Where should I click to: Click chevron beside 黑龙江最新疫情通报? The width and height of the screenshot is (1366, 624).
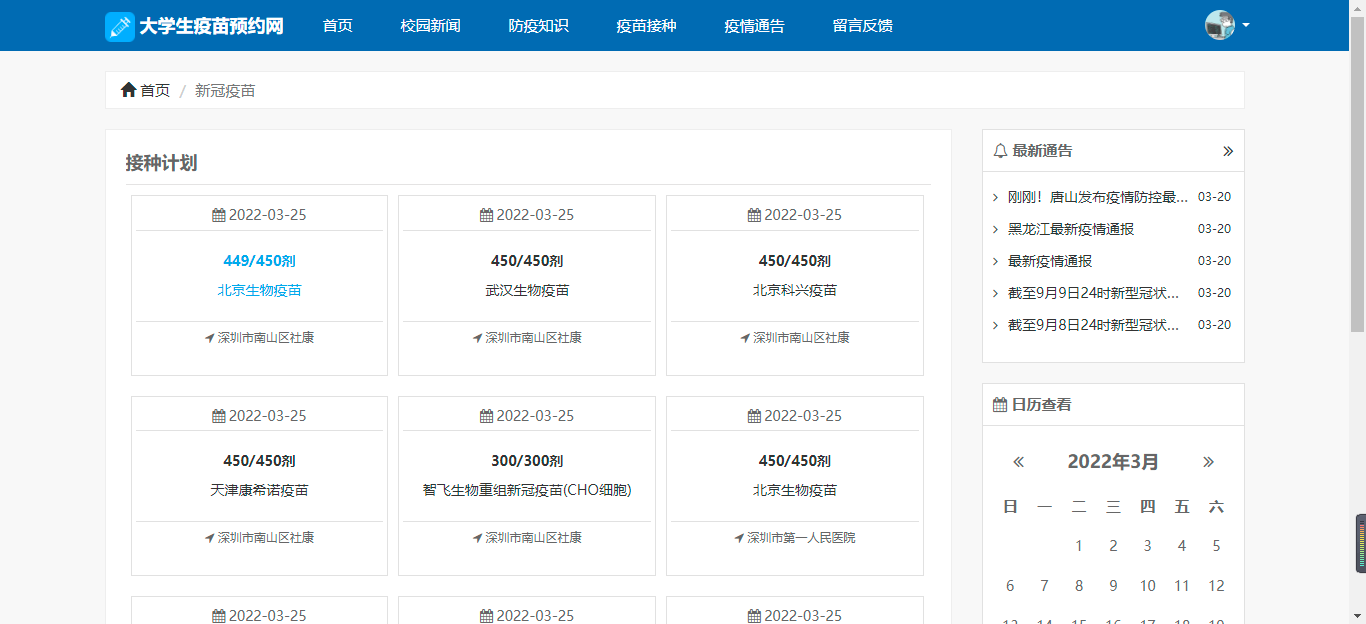click(996, 229)
